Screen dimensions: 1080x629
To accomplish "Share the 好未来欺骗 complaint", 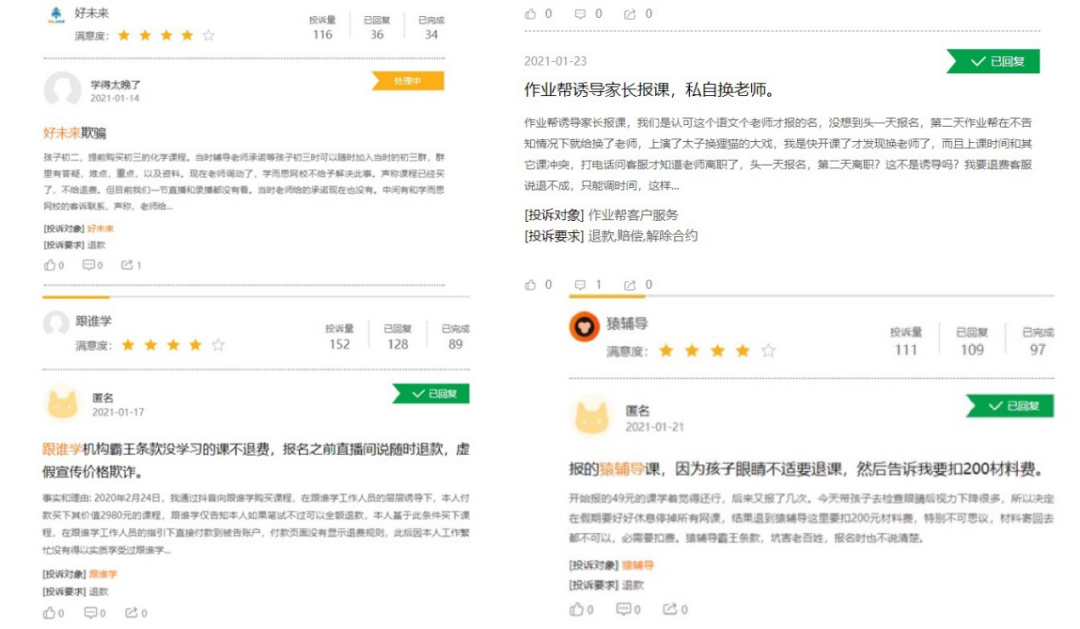I will pyautogui.click(x=127, y=265).
